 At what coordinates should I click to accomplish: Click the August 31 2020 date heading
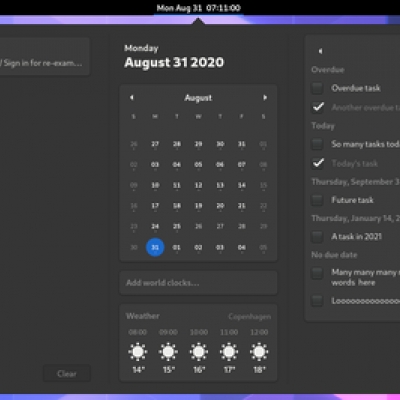point(174,62)
